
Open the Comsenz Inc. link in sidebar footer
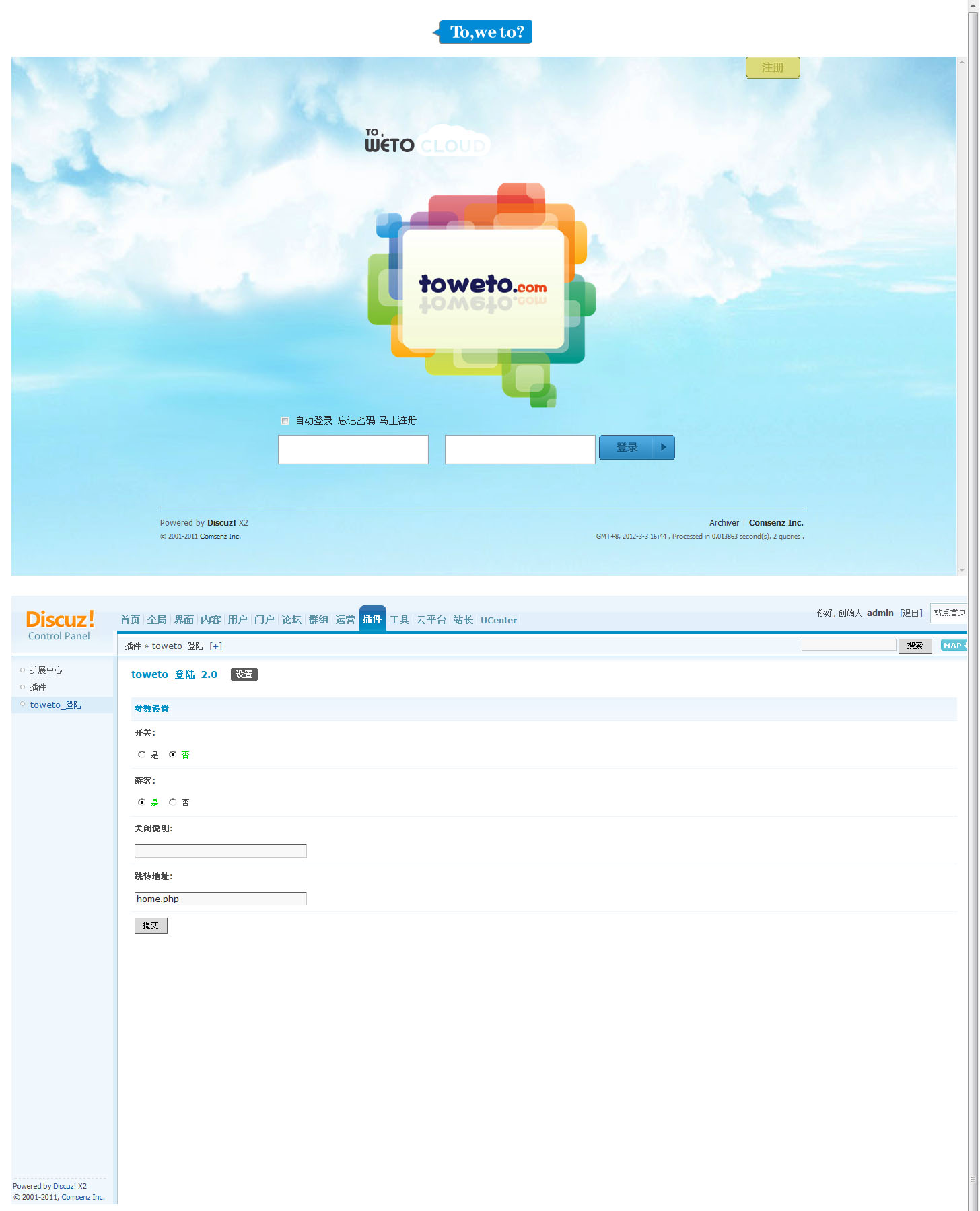pyautogui.click(x=83, y=1197)
